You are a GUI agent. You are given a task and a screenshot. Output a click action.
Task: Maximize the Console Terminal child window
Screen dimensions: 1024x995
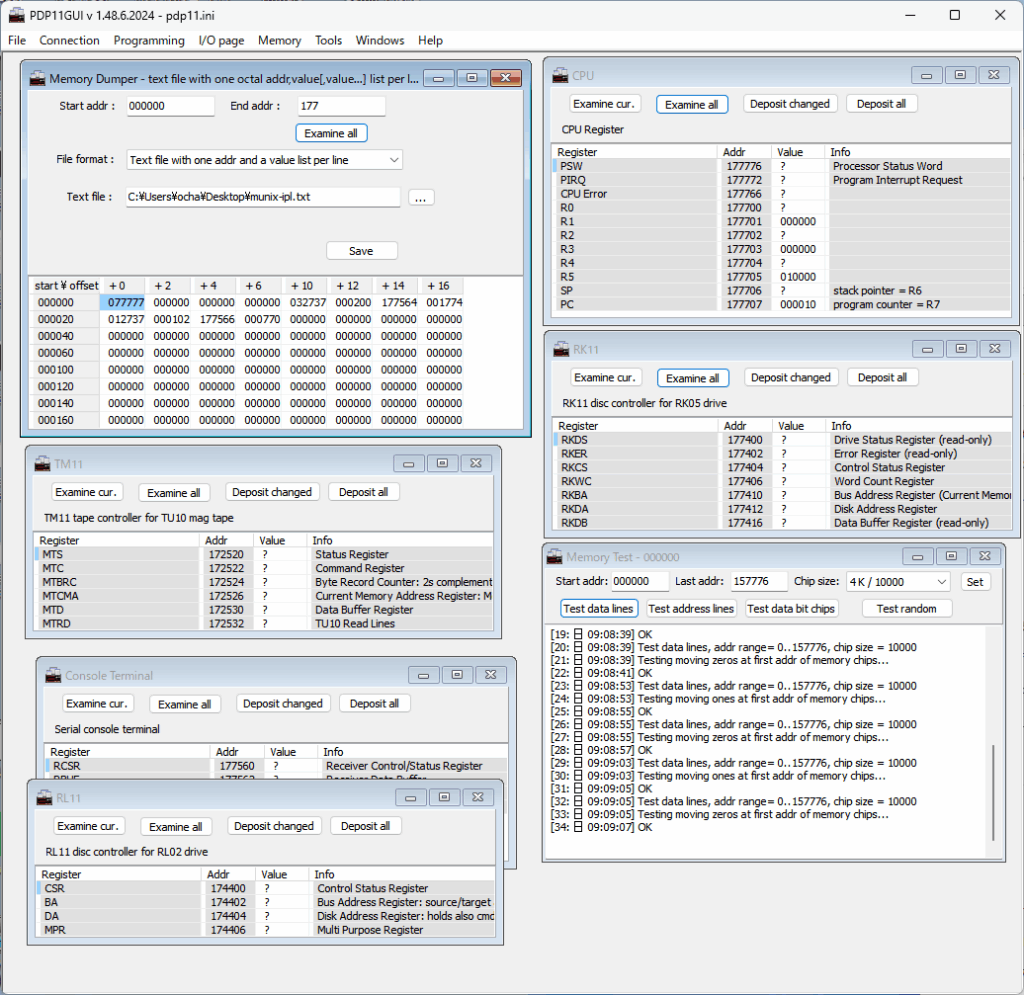[x=456, y=675]
